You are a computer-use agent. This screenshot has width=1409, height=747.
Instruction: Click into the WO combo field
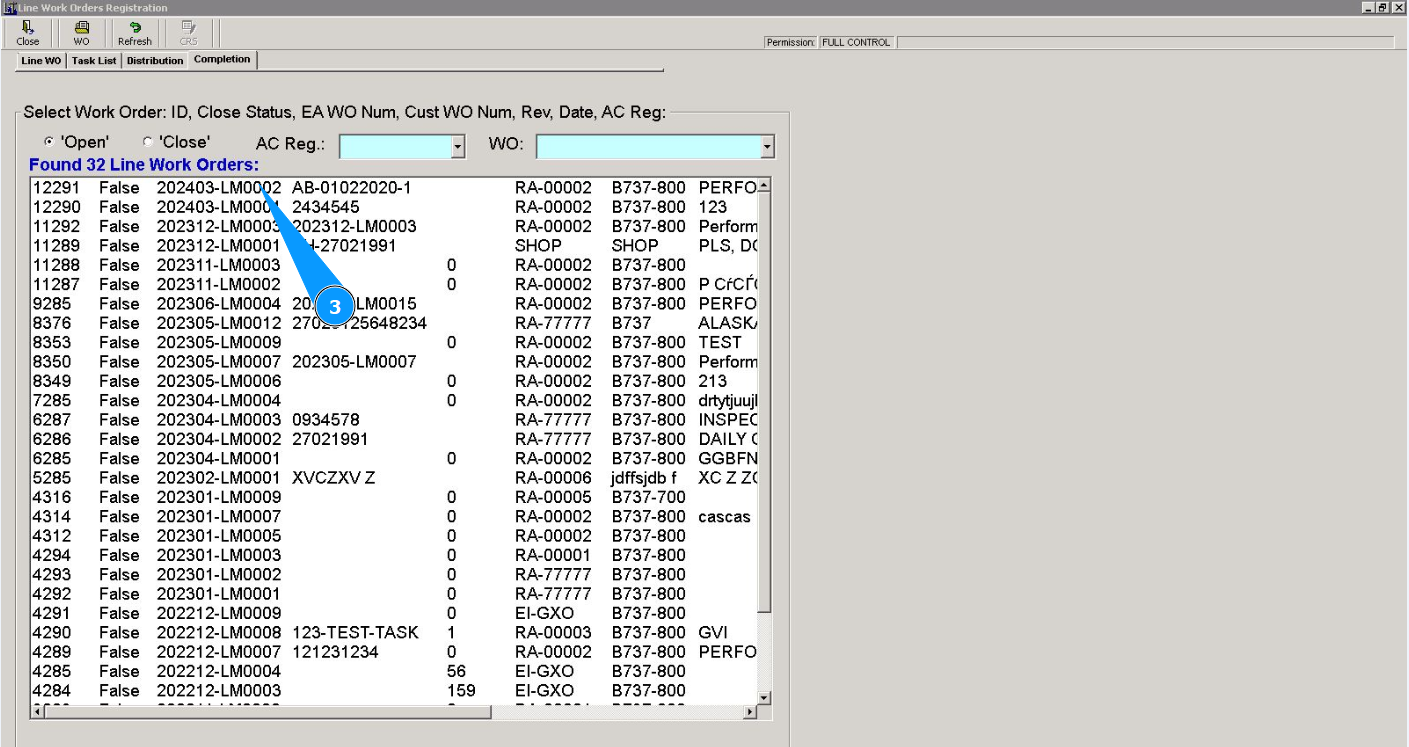[x=648, y=147]
